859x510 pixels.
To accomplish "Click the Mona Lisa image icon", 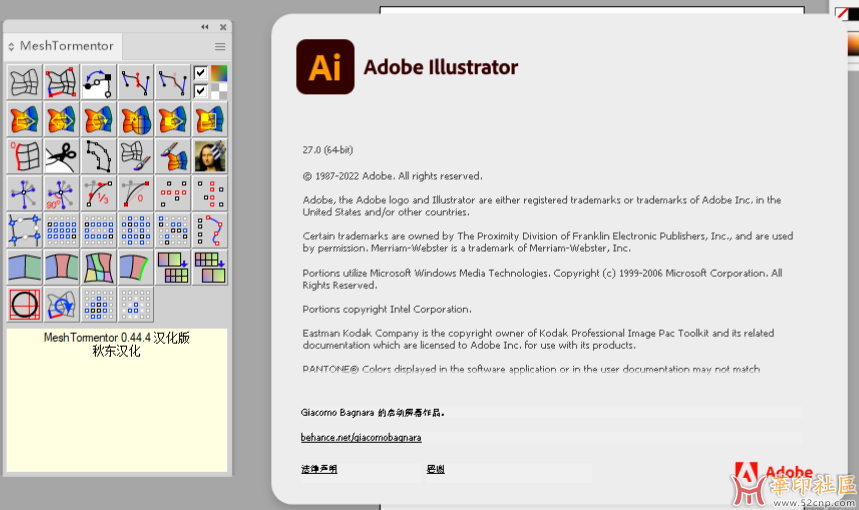I will [x=210, y=156].
